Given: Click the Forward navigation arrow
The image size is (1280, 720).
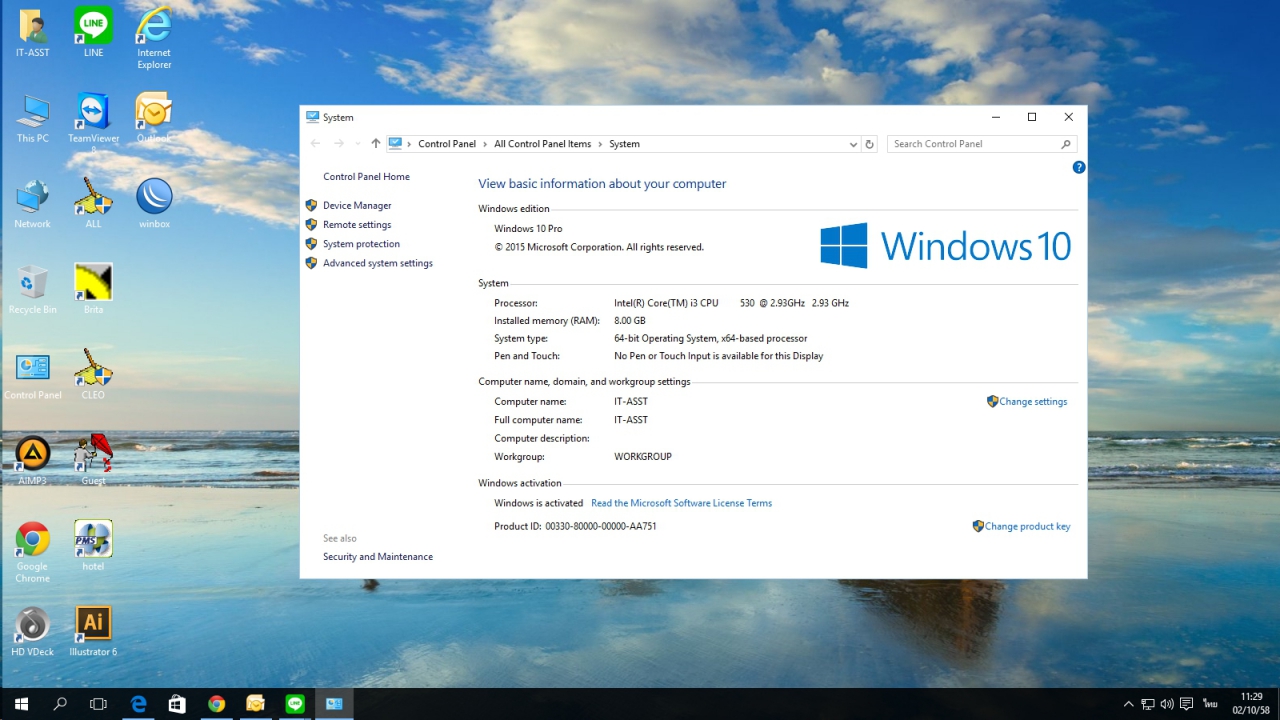Looking at the screenshot, I should [339, 144].
